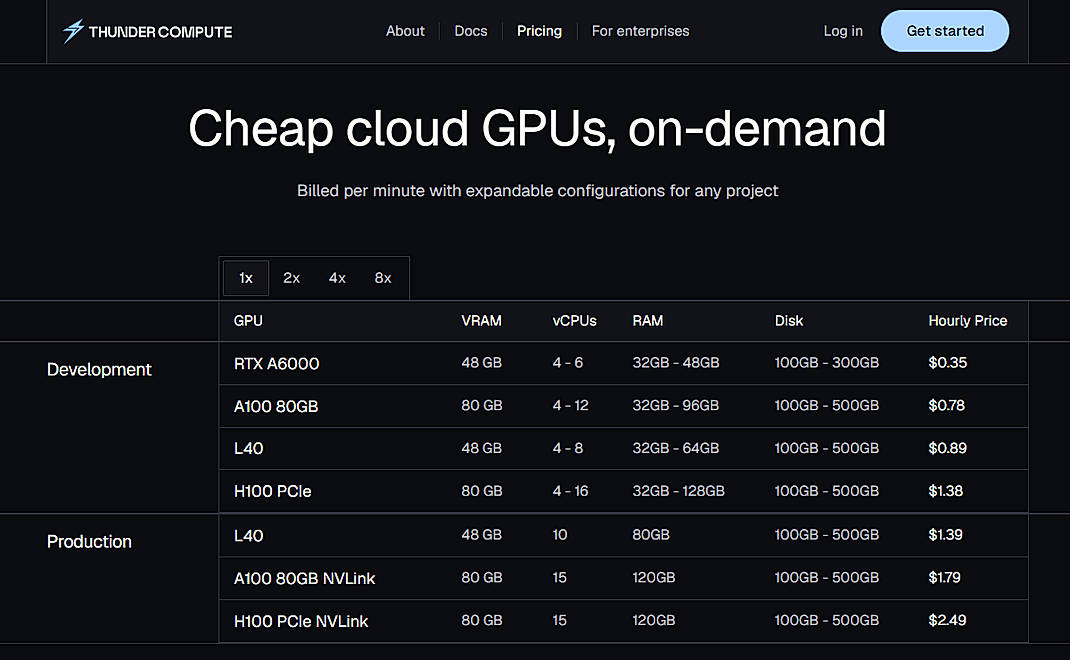The height and width of the screenshot is (660, 1070).
Task: Go to the Pricing page
Action: coord(539,31)
